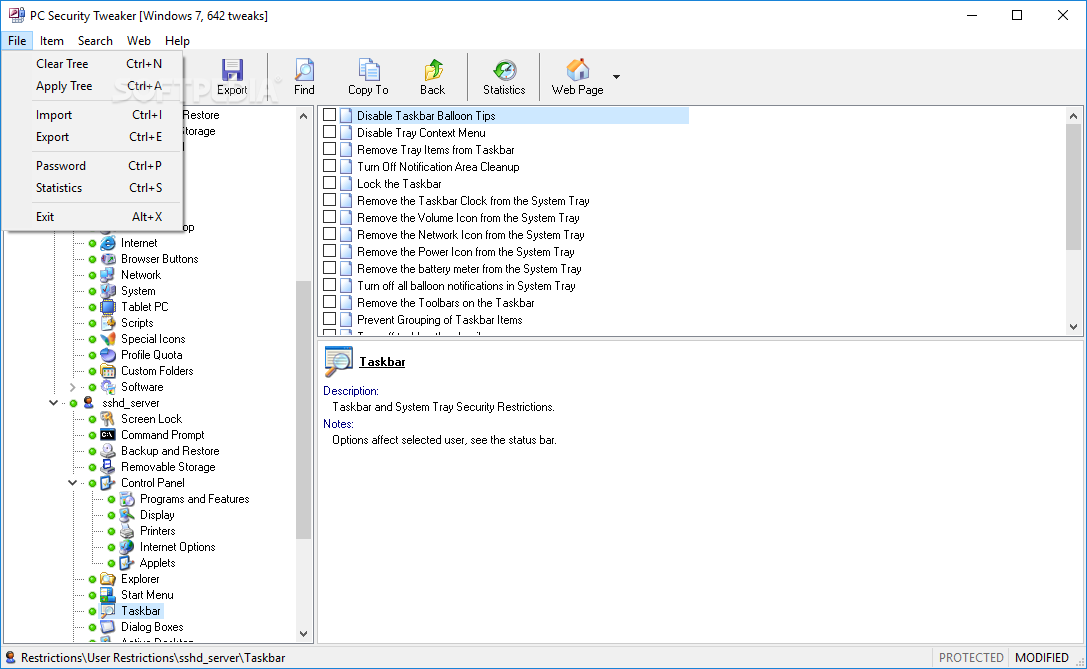The image size is (1087, 669).
Task: Select the Network tree icon
Action: click(108, 275)
